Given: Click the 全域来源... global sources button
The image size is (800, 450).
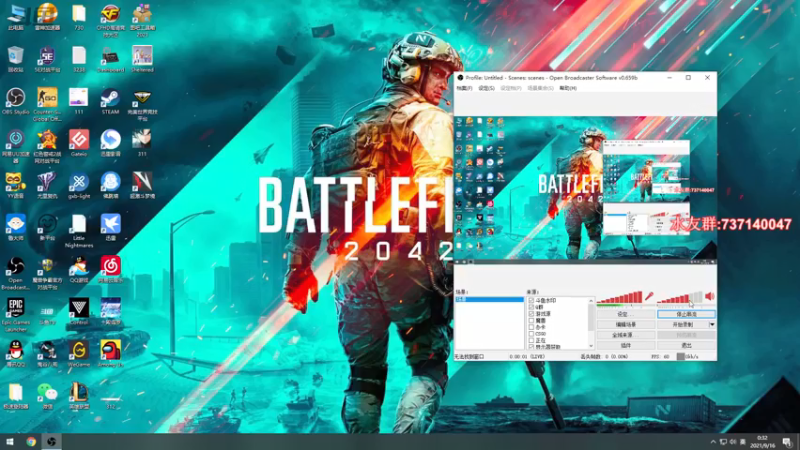Looking at the screenshot, I should coord(626,335).
